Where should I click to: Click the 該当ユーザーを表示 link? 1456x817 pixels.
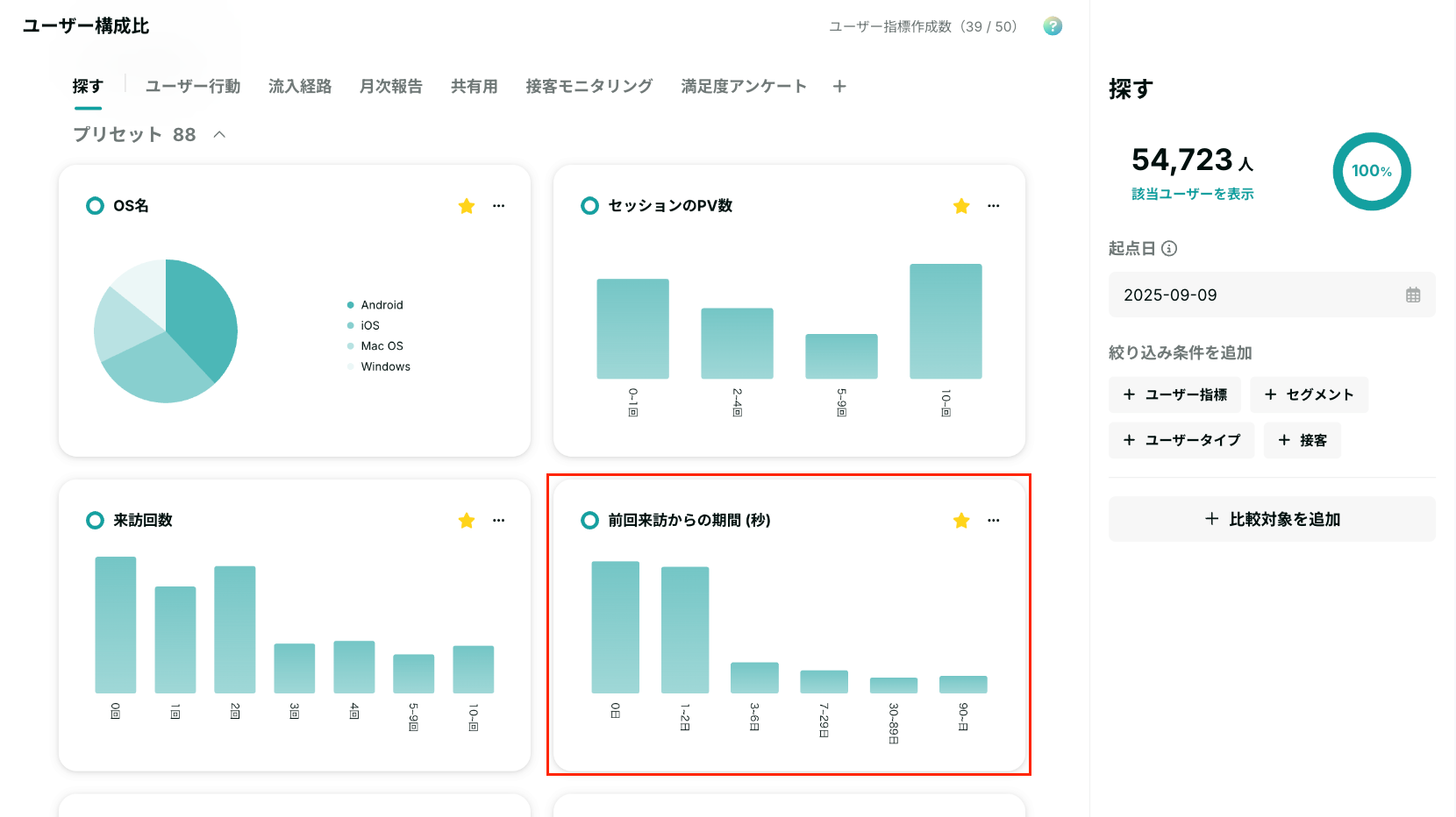click(x=1193, y=194)
